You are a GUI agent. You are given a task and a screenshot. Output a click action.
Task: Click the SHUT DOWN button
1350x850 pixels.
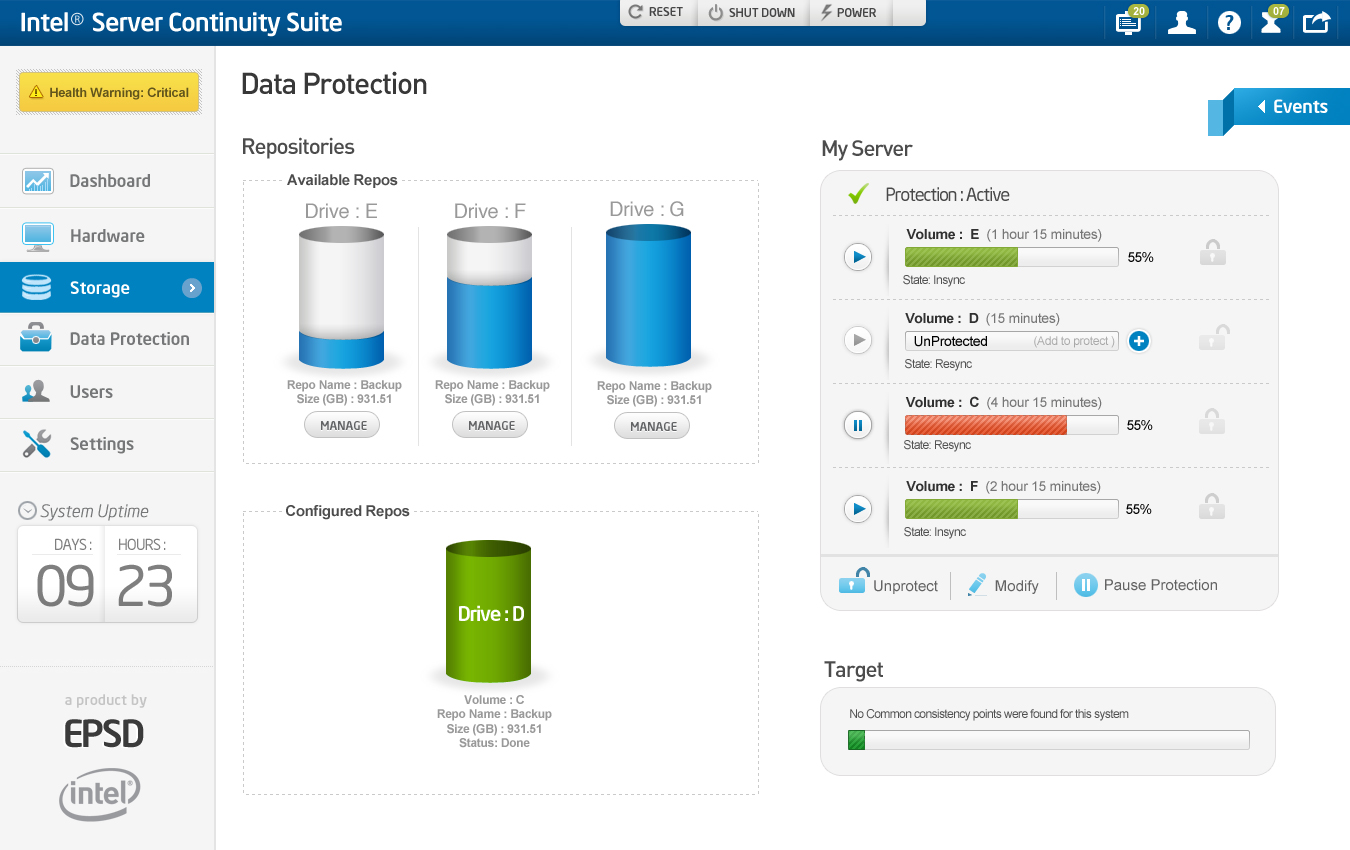(752, 12)
